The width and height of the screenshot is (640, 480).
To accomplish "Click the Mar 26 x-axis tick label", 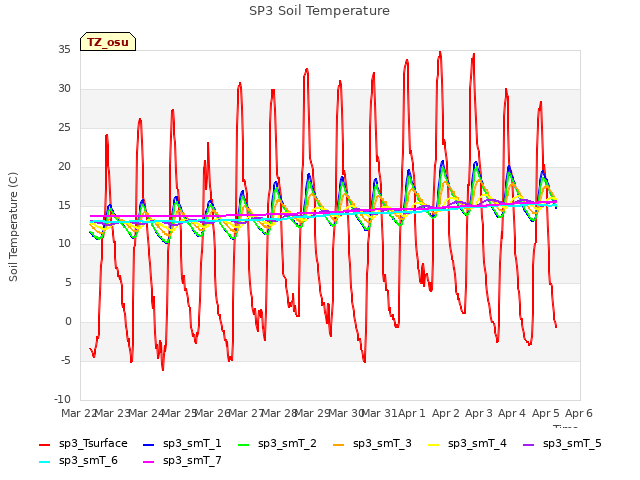I will [x=212, y=413].
